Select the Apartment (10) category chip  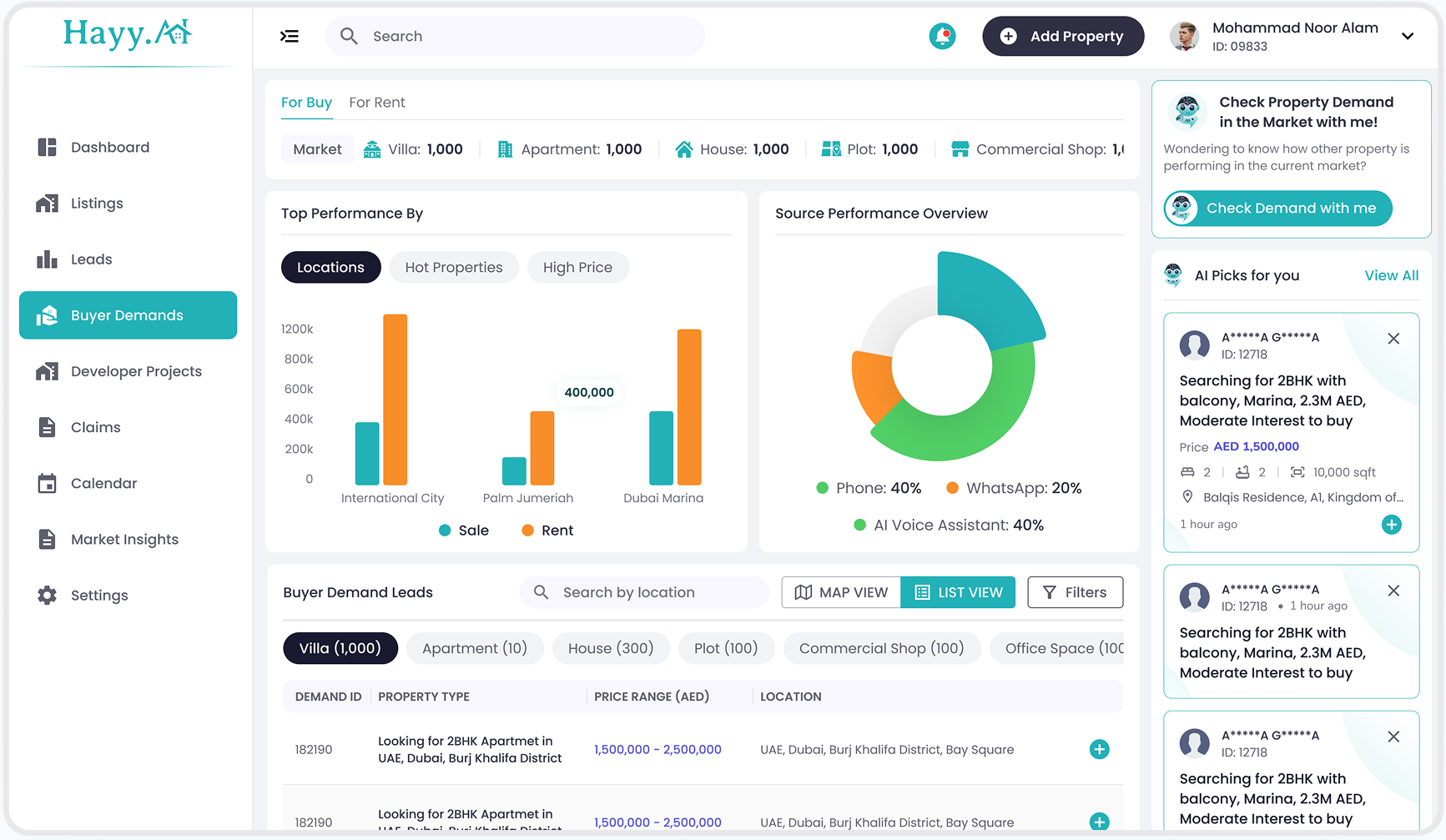pyautogui.click(x=474, y=648)
